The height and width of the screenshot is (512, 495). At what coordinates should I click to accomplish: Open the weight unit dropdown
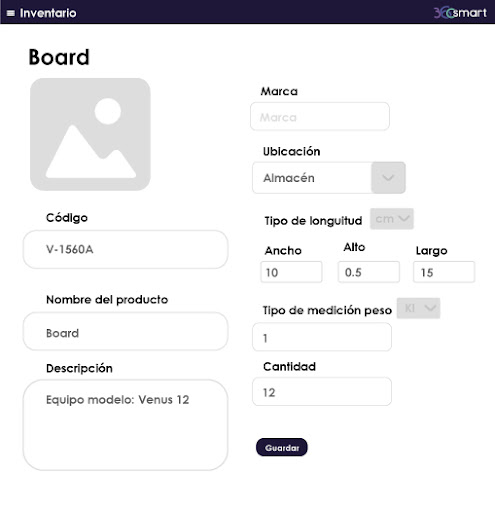418,308
